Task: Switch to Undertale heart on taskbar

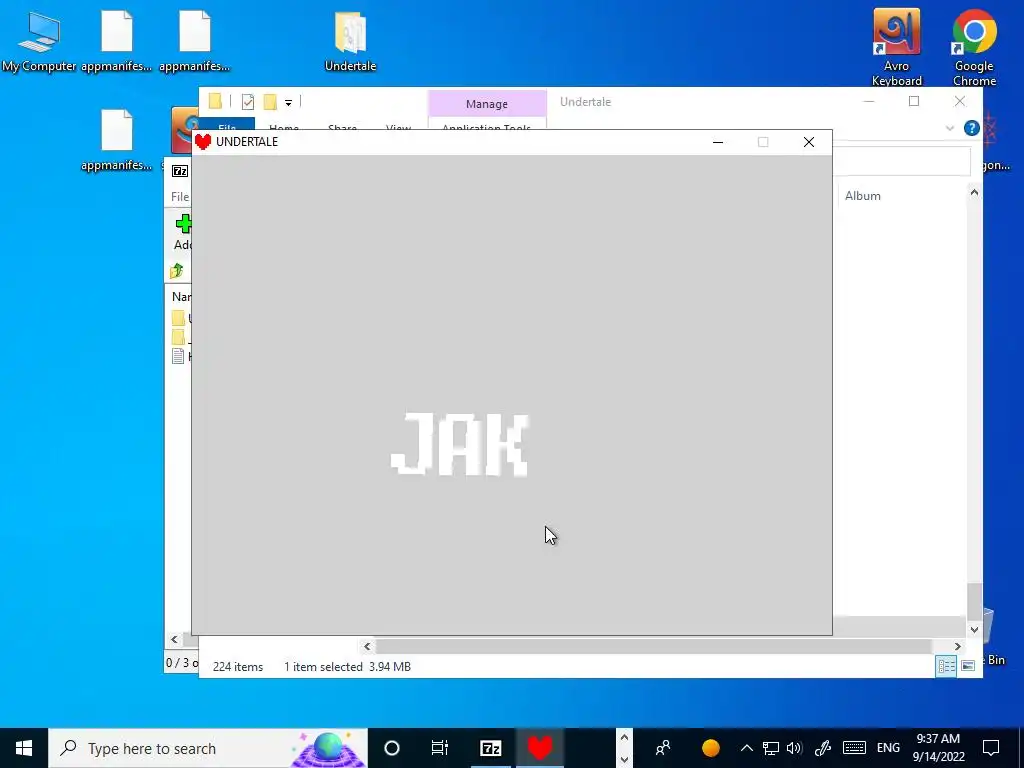Action: 539,748
